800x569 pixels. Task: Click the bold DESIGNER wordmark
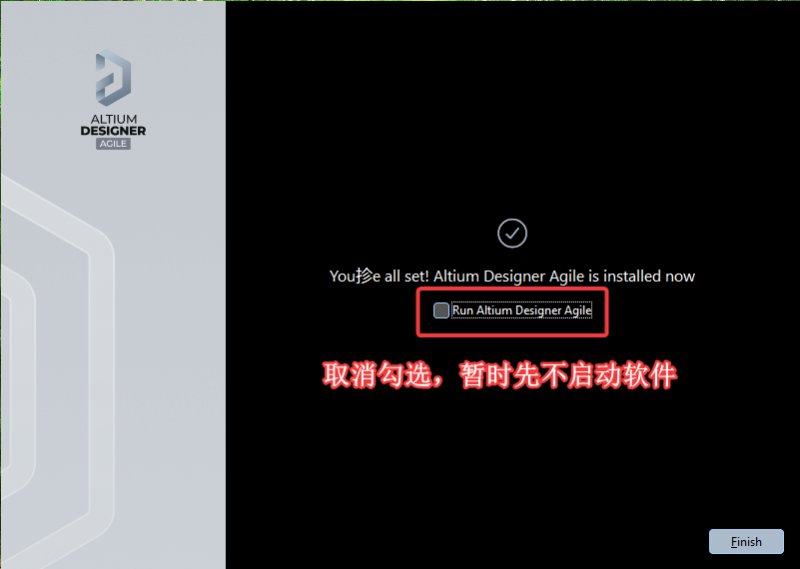point(113,131)
